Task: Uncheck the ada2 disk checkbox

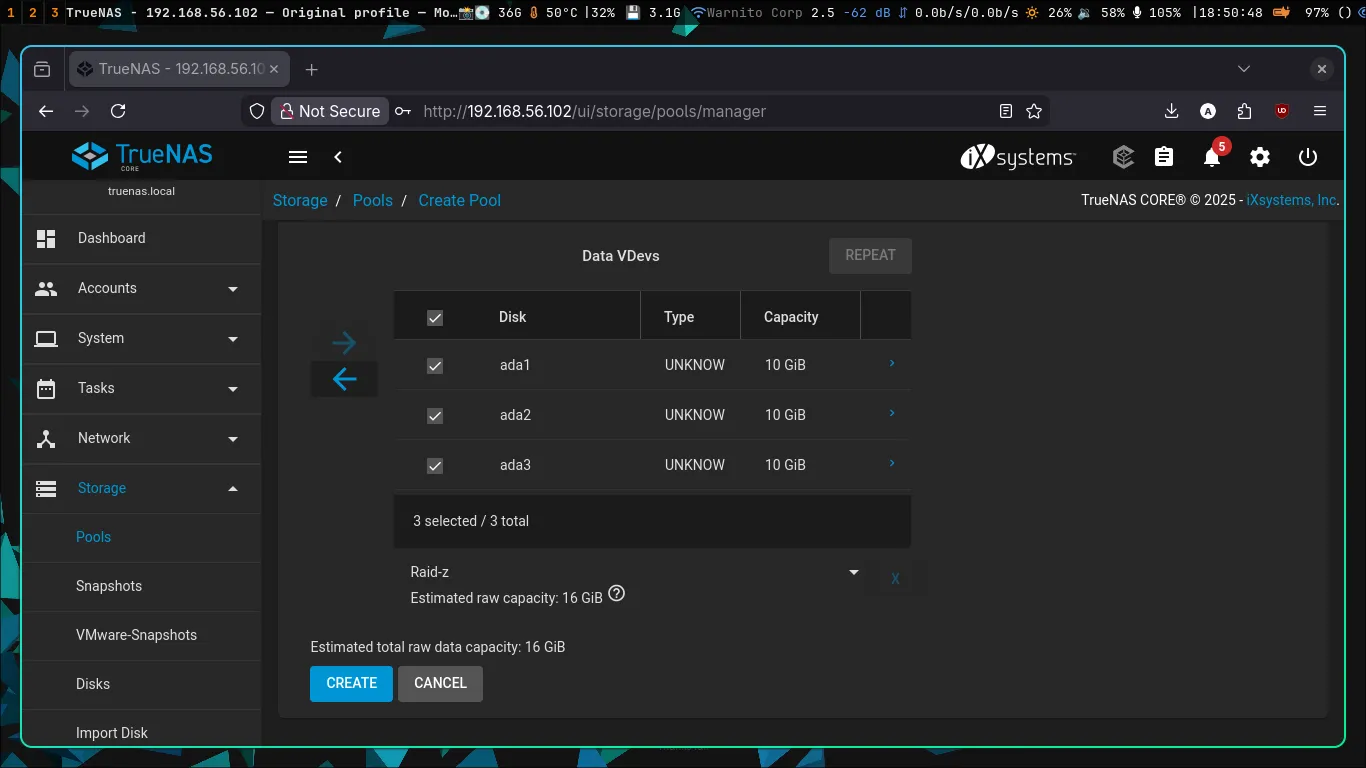Action: [435, 416]
